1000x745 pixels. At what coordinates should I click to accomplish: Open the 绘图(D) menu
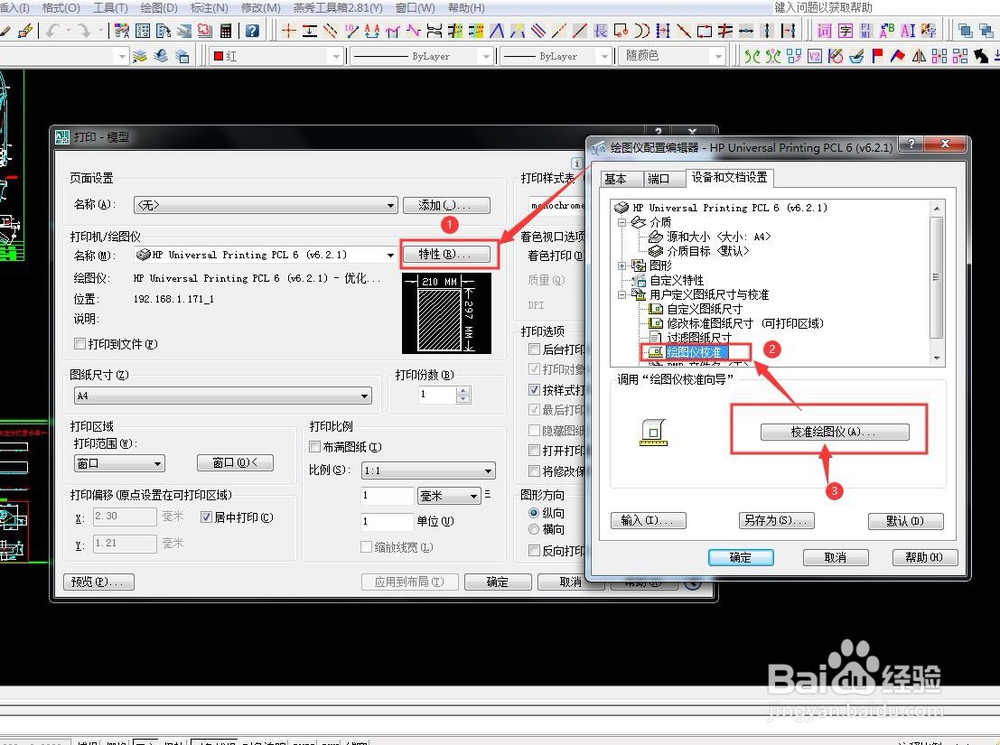(x=159, y=8)
